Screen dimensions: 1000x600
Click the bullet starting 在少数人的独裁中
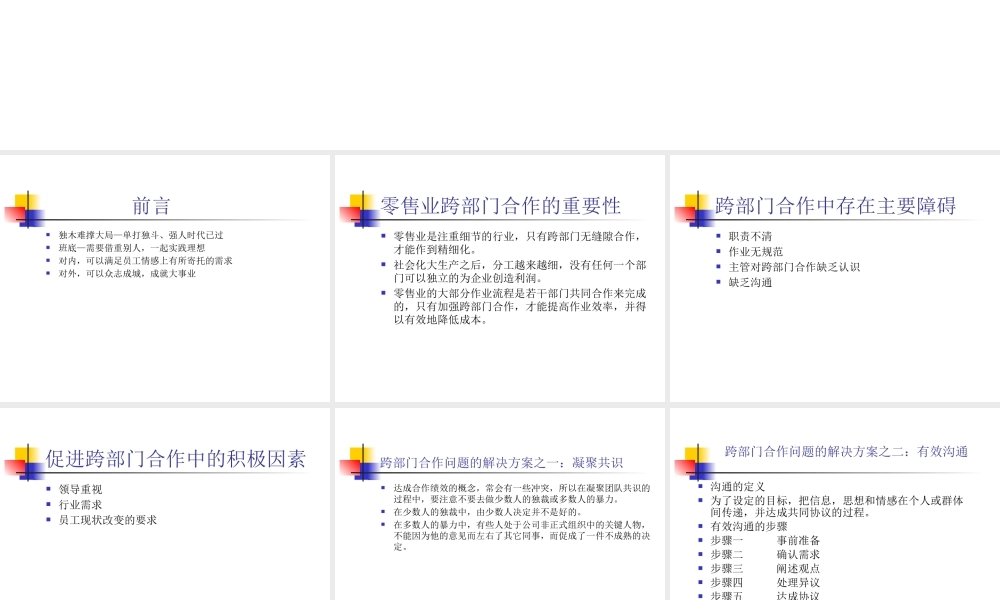pyautogui.click(x=488, y=512)
